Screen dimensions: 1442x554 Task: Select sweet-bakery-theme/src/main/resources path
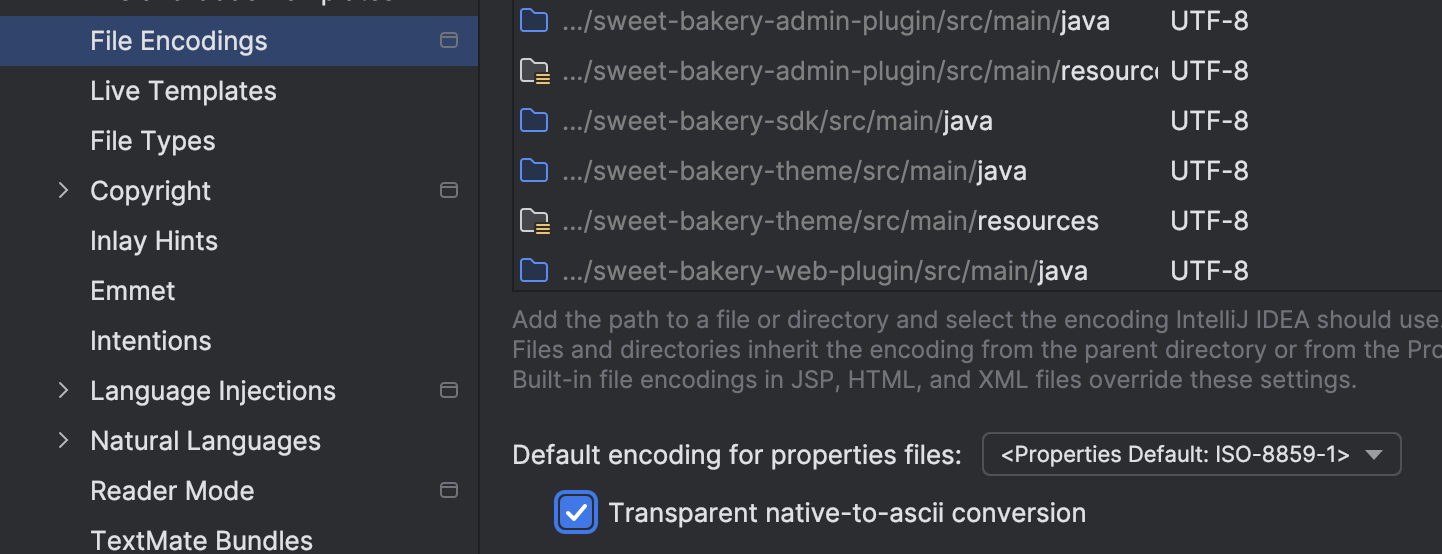(x=830, y=221)
